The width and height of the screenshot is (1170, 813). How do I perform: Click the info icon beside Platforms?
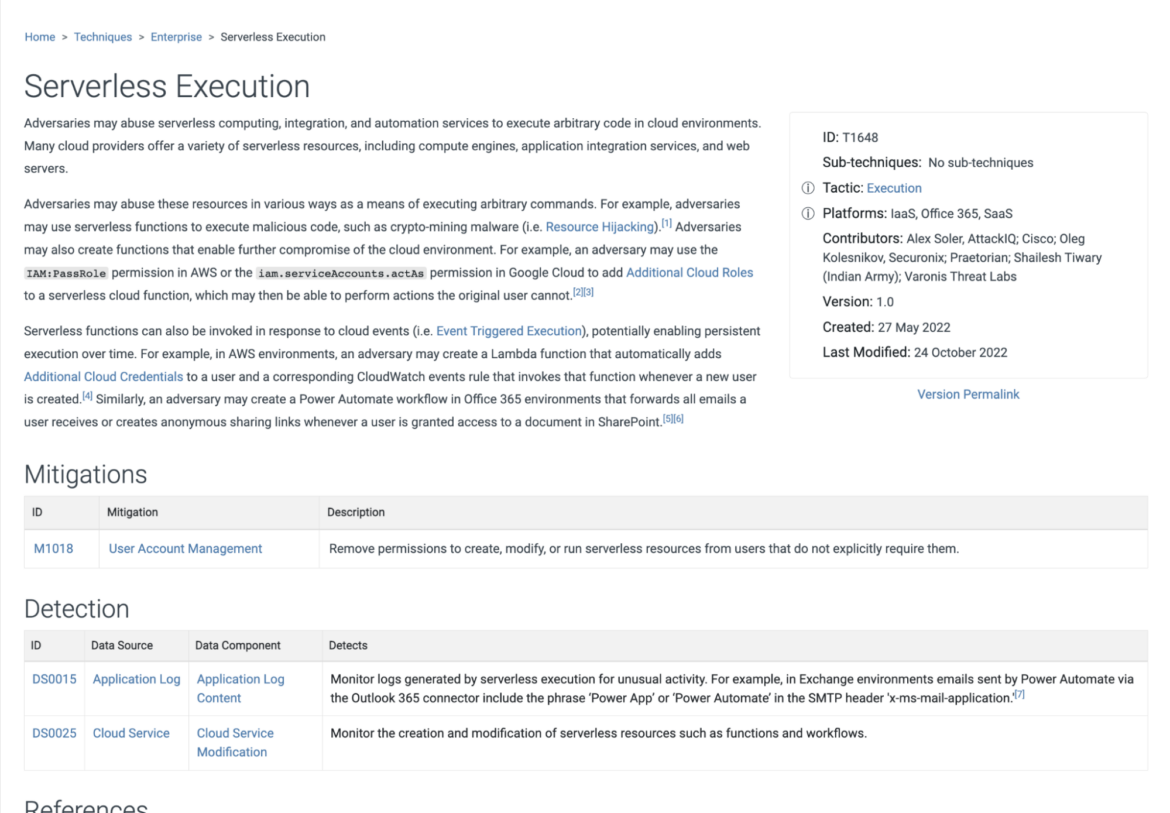(807, 213)
